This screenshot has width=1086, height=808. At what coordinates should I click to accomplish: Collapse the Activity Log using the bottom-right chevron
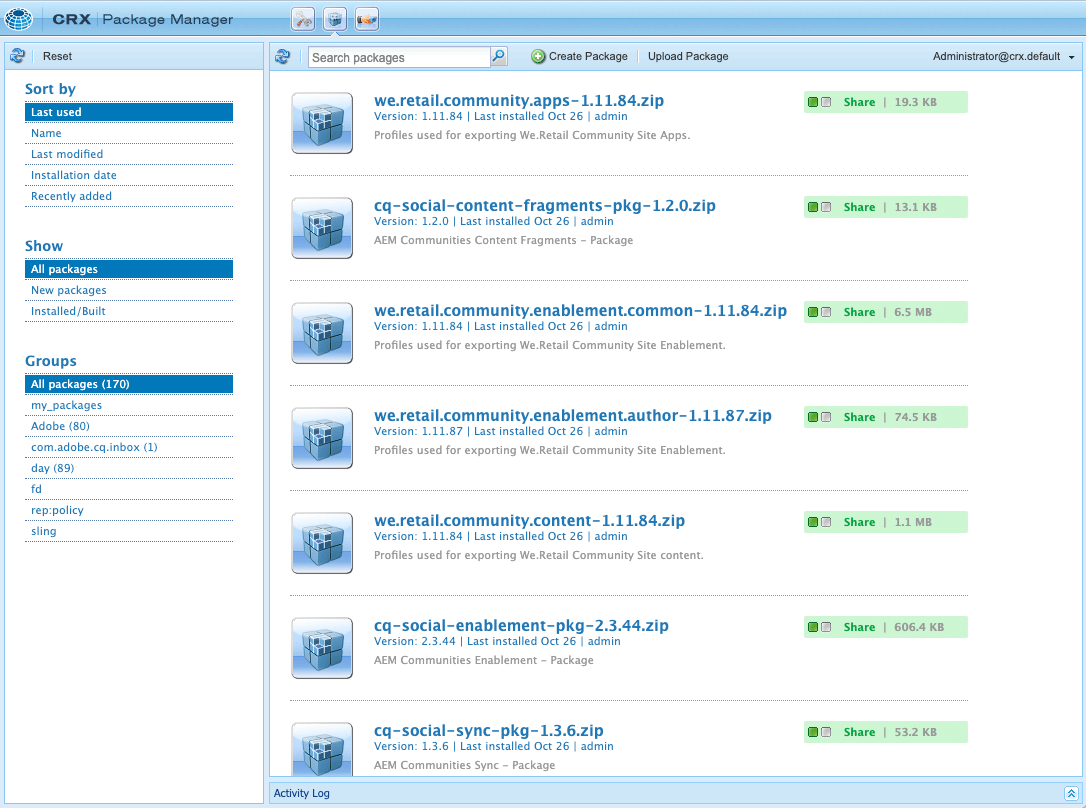coord(1072,793)
